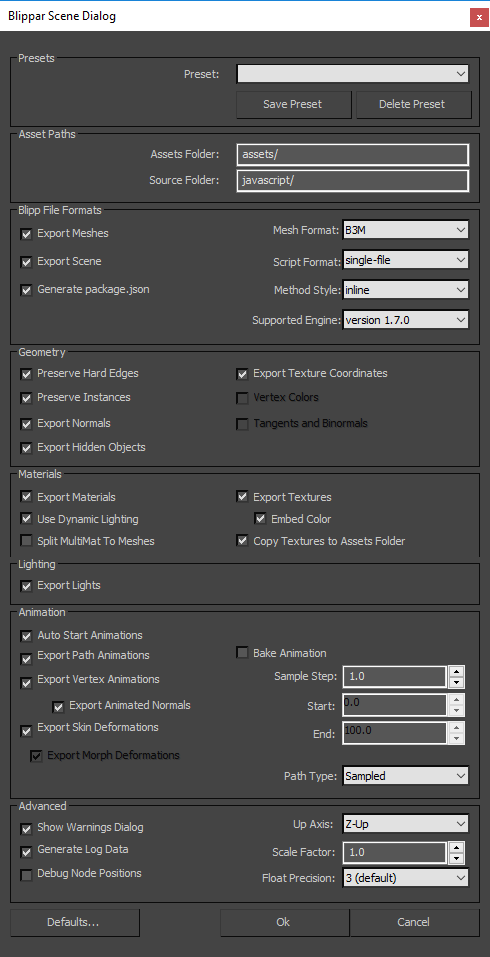Toggle Show Warnings Dialog checkbox
Screen dimensions: 490x957
(26, 829)
